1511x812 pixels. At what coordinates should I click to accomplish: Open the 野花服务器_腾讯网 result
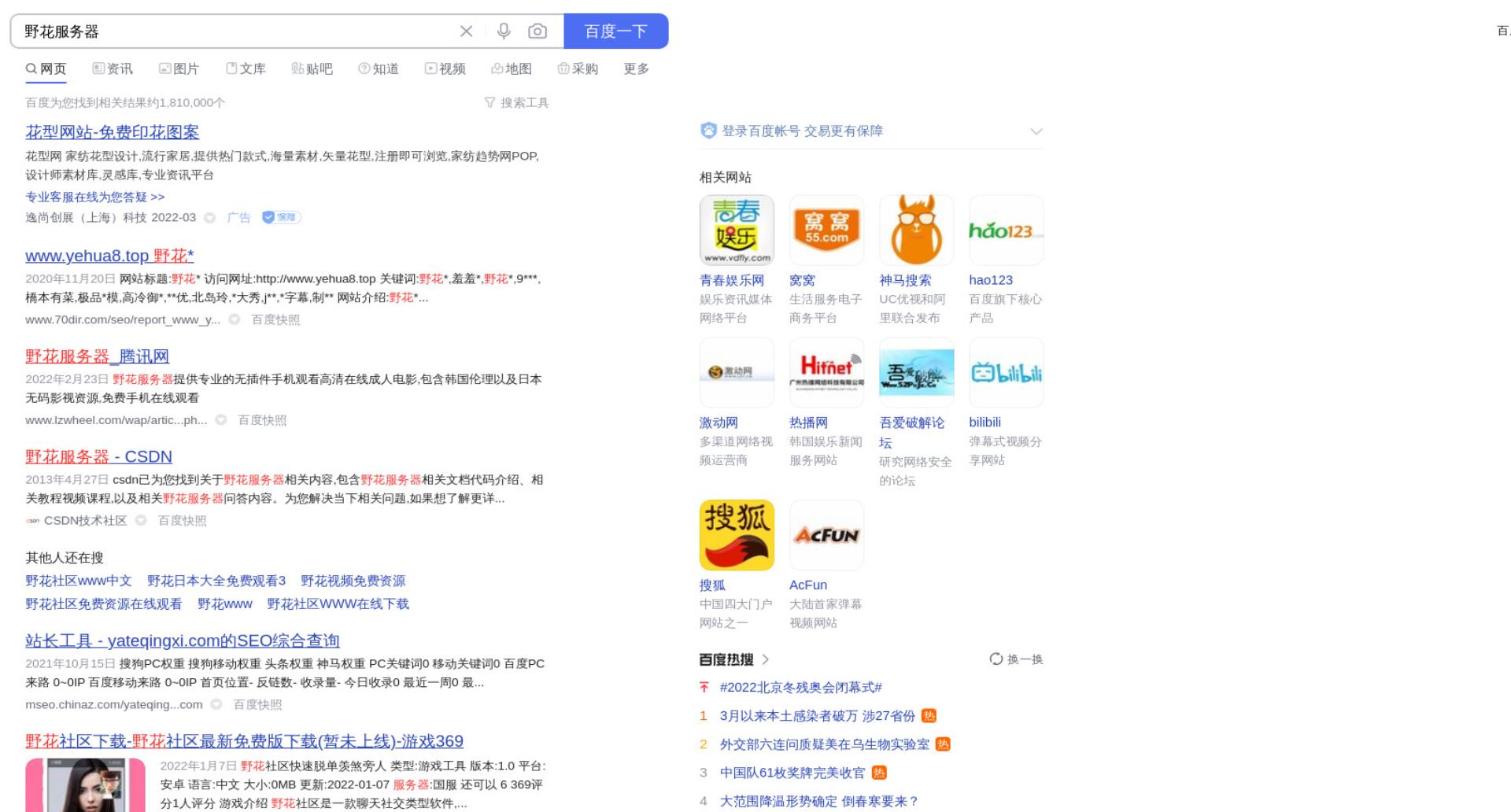[97, 356]
